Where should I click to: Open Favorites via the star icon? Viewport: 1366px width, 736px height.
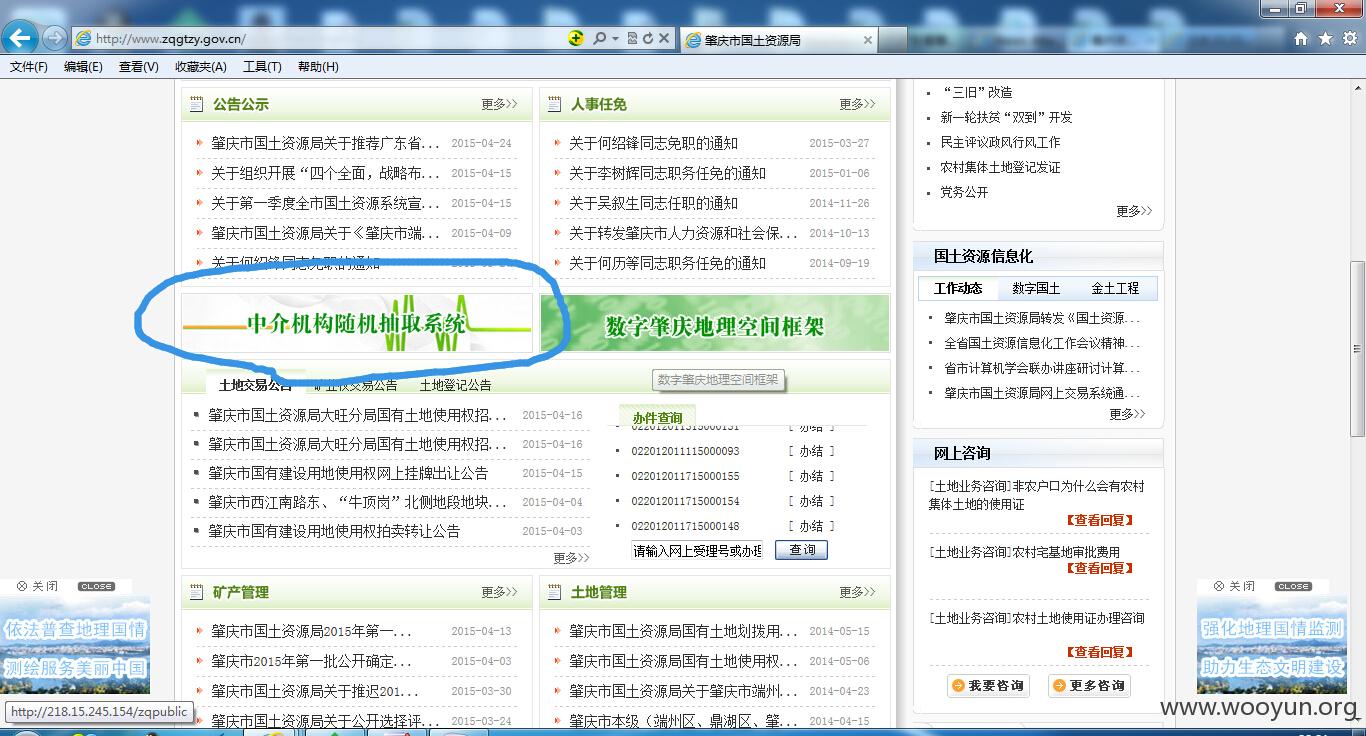point(1325,39)
